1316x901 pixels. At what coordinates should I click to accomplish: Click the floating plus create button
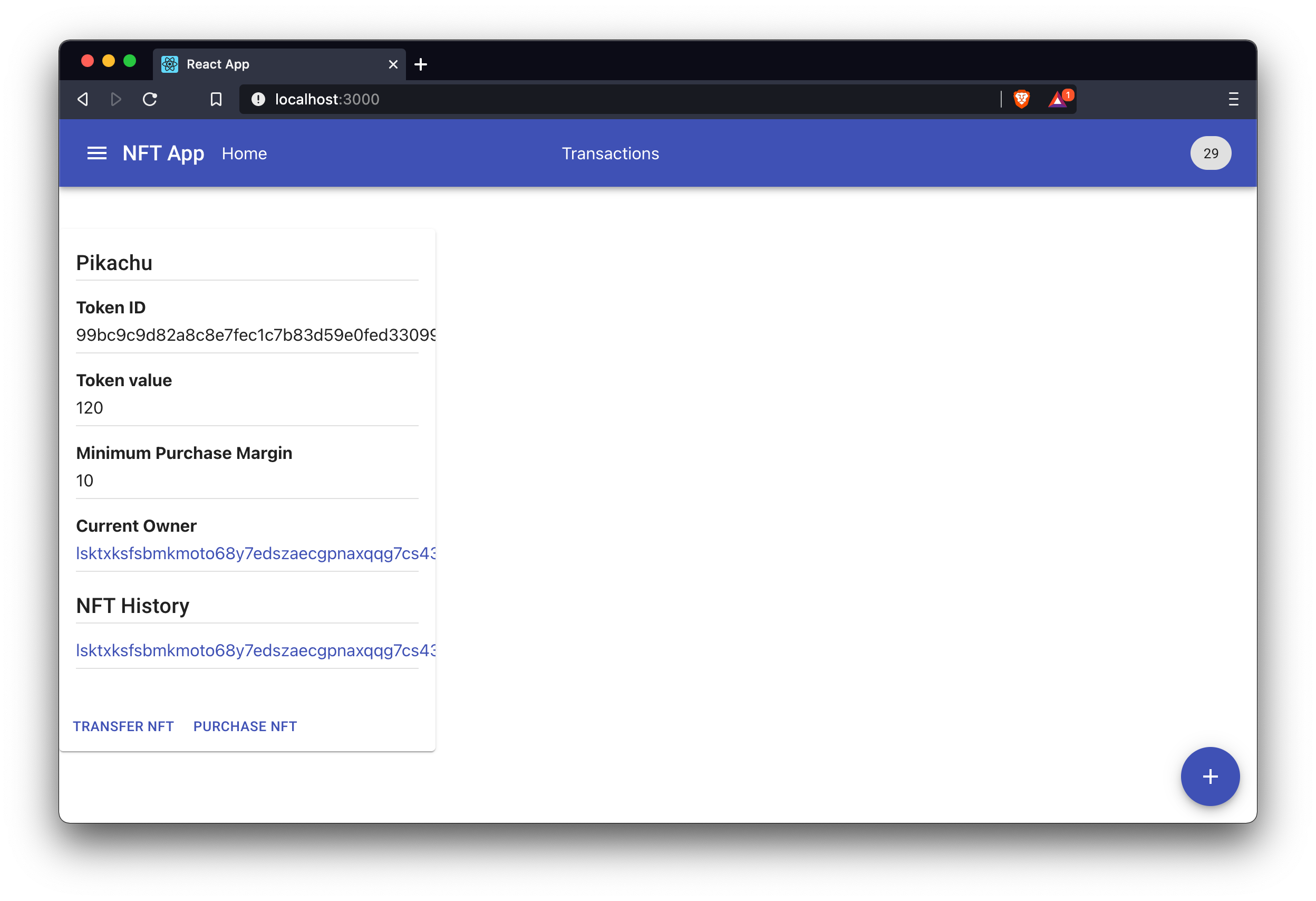[x=1209, y=776]
